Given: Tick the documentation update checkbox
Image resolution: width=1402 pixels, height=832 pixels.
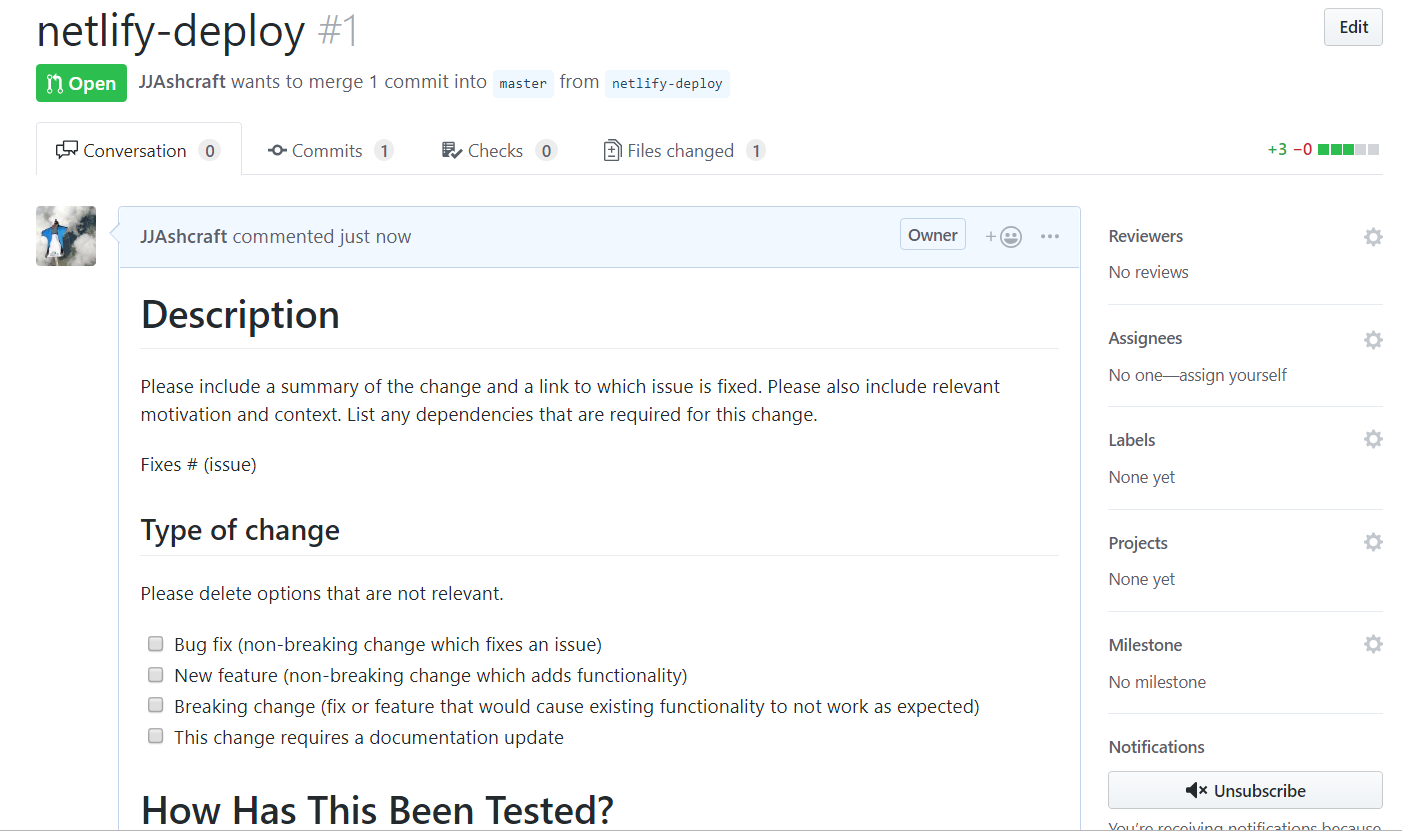Looking at the screenshot, I should (156, 736).
